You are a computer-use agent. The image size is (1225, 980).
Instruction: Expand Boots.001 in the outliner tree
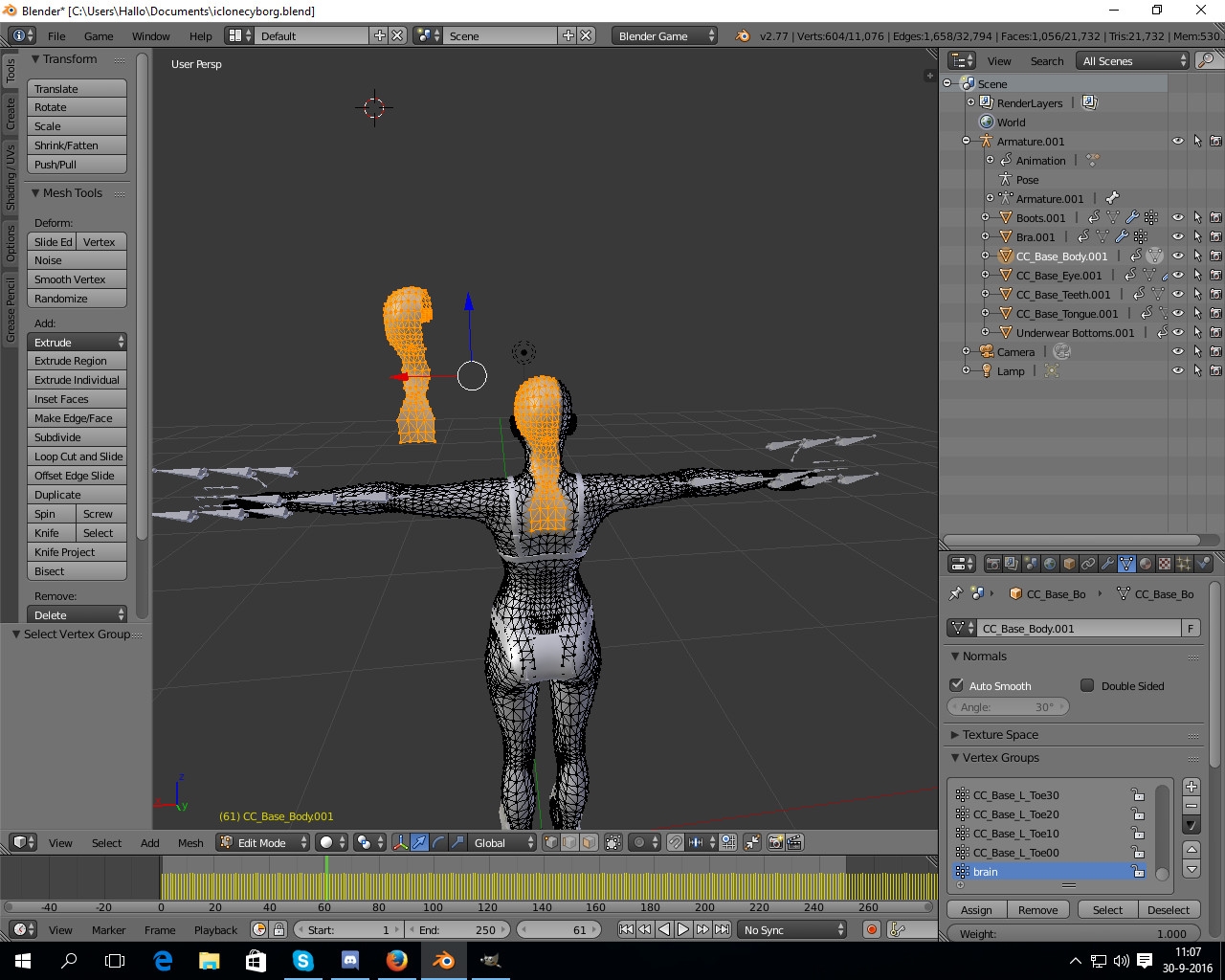(985, 217)
